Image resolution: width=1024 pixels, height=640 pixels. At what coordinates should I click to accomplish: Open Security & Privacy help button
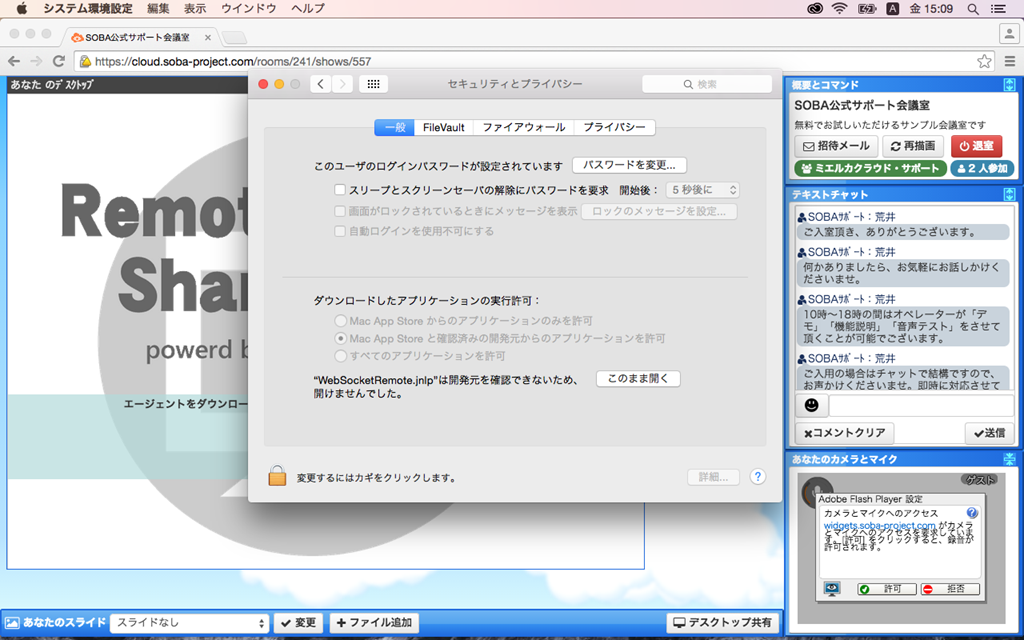coord(758,477)
